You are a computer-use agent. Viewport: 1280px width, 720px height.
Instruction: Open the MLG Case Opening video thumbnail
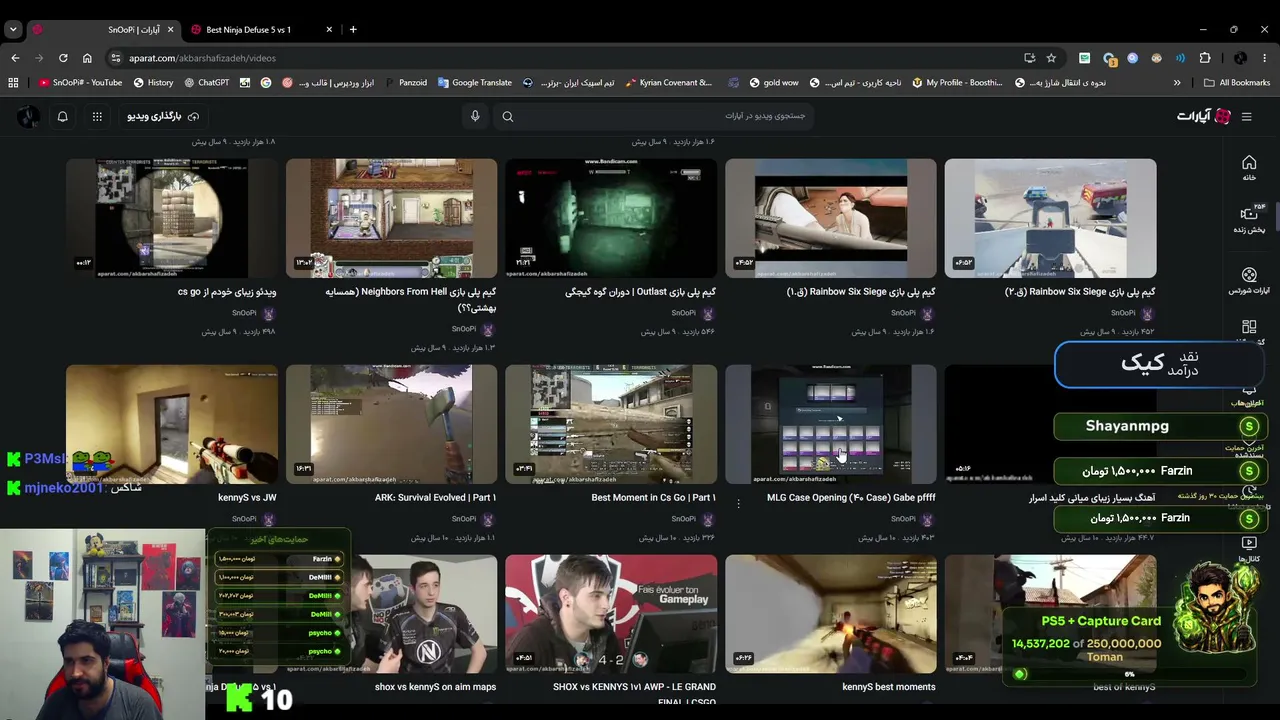[831, 424]
